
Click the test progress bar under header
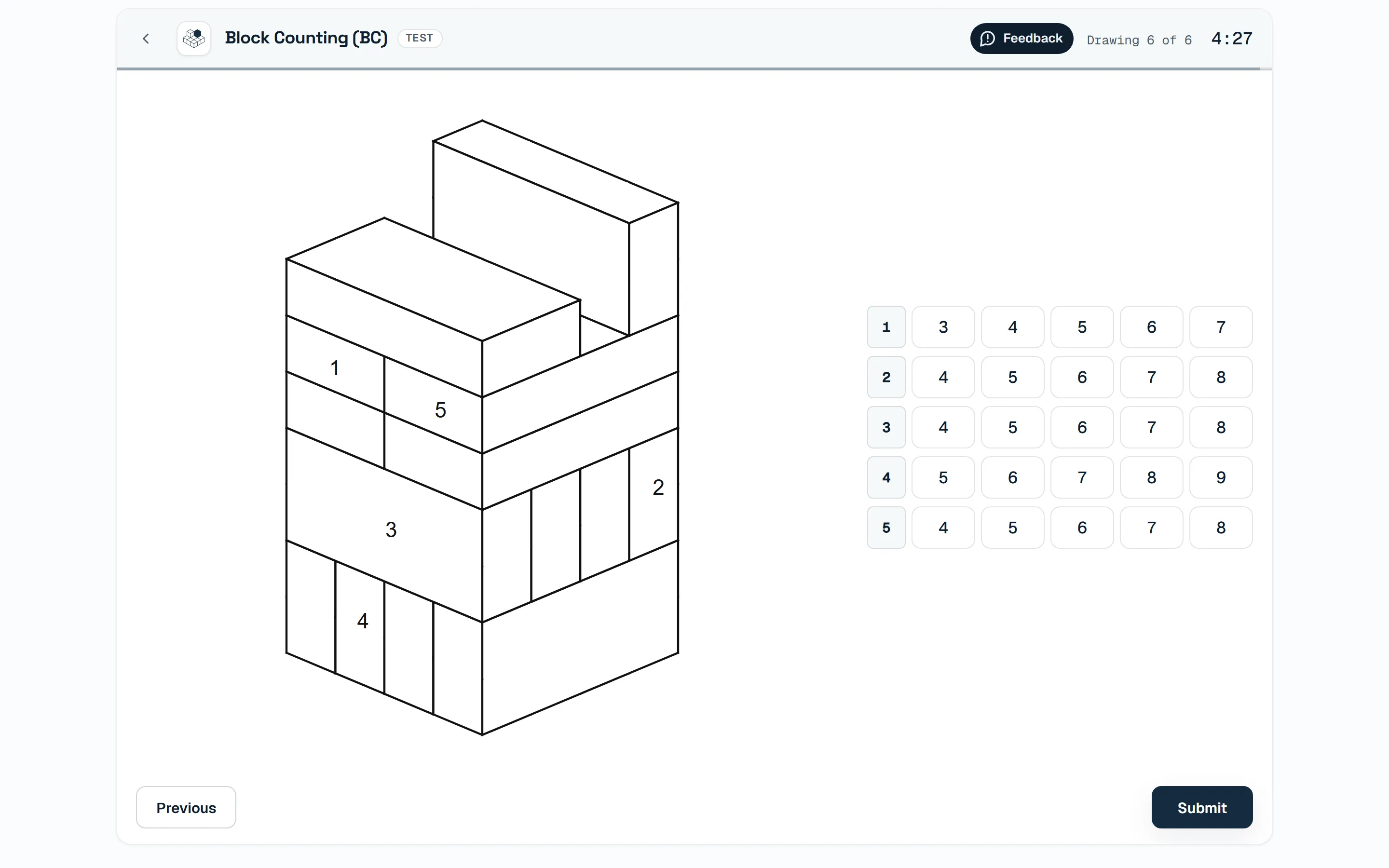(x=694, y=69)
